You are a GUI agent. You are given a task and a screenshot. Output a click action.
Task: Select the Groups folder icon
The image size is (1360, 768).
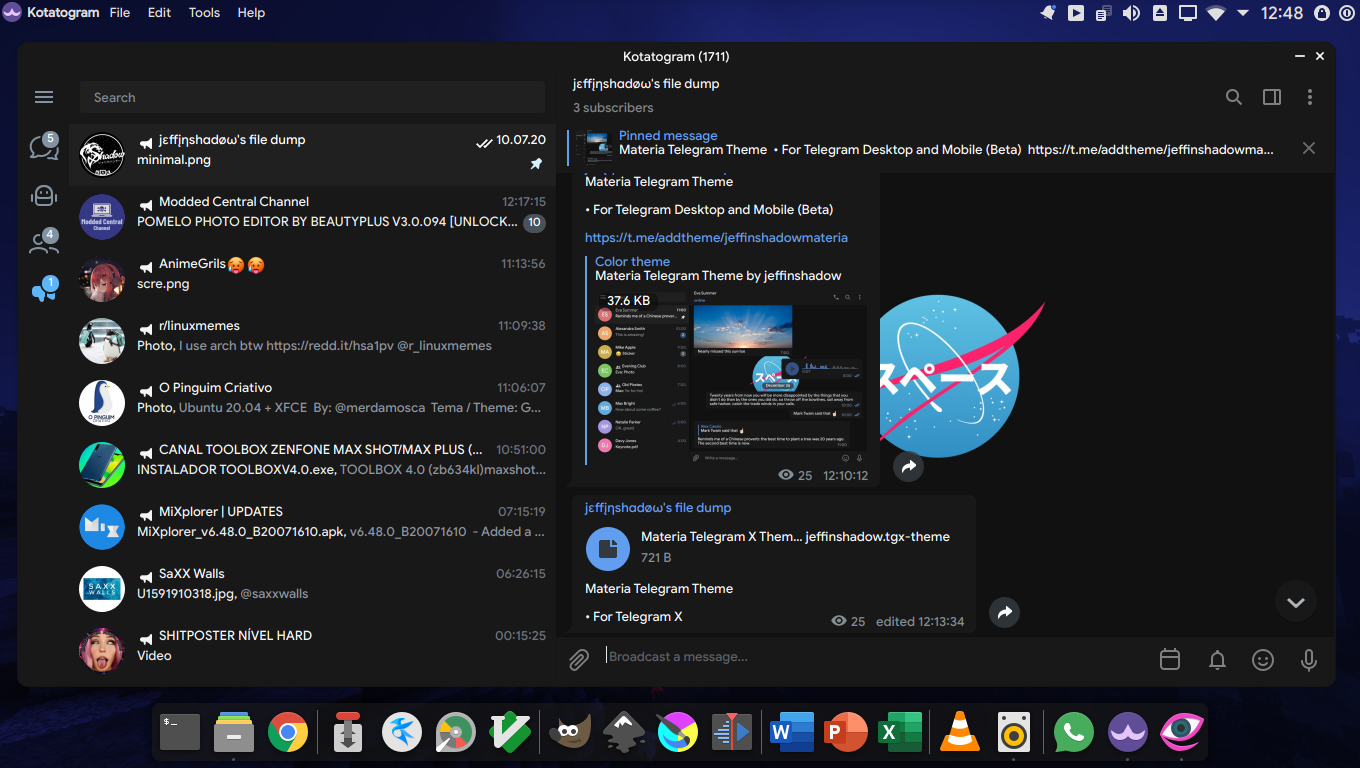[44, 242]
